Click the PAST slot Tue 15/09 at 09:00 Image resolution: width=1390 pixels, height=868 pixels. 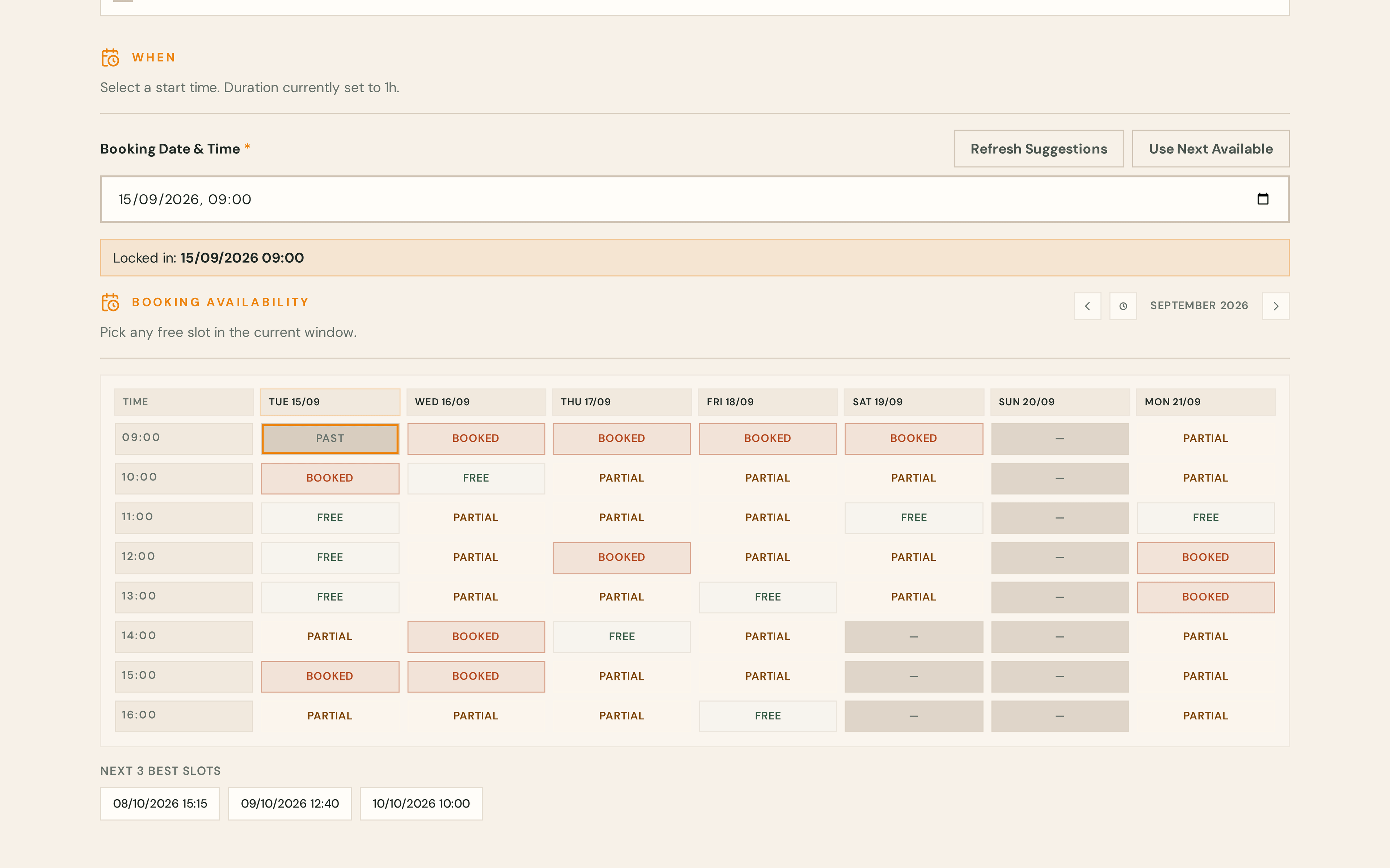(x=330, y=439)
